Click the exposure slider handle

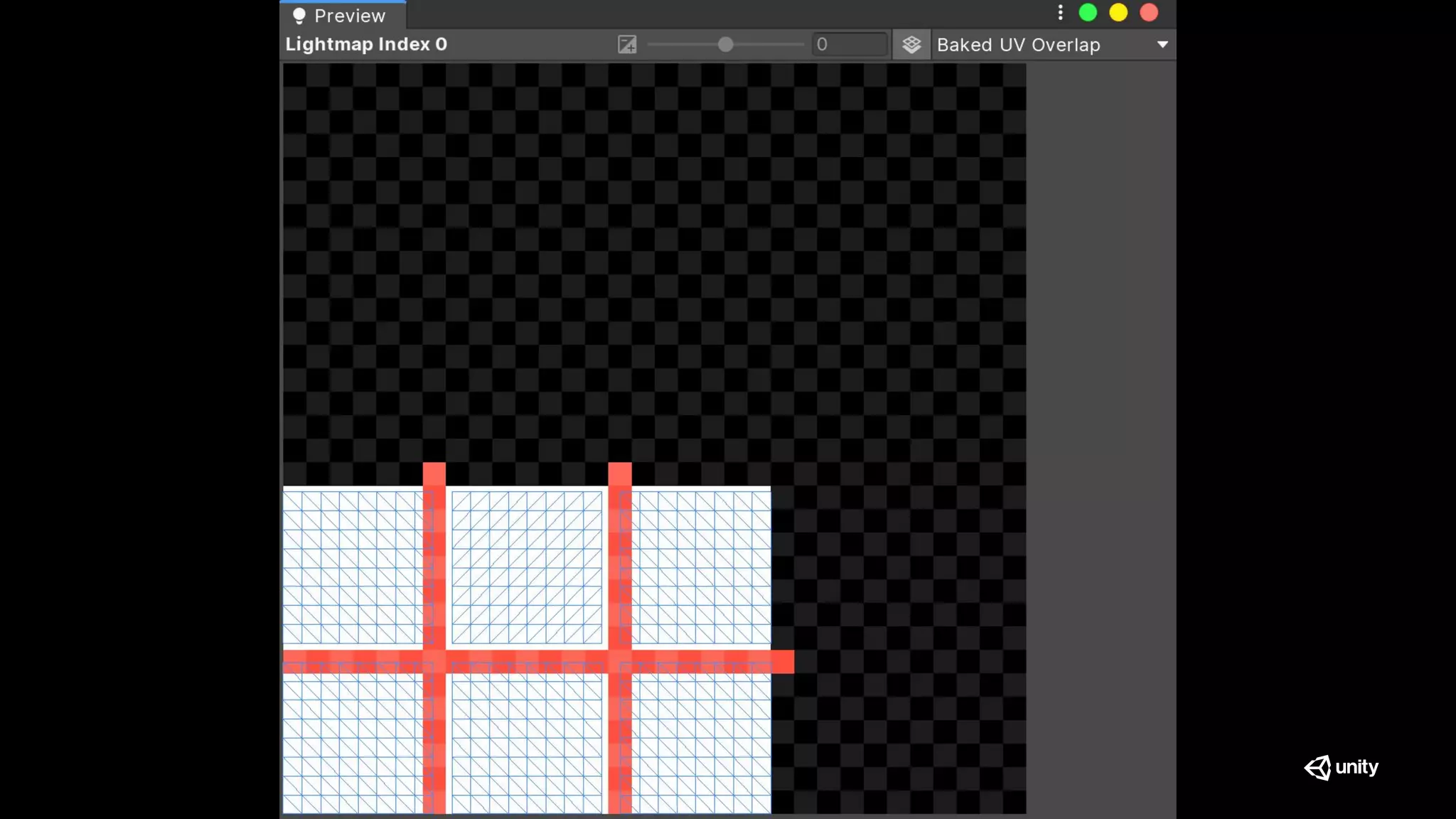[725, 45]
